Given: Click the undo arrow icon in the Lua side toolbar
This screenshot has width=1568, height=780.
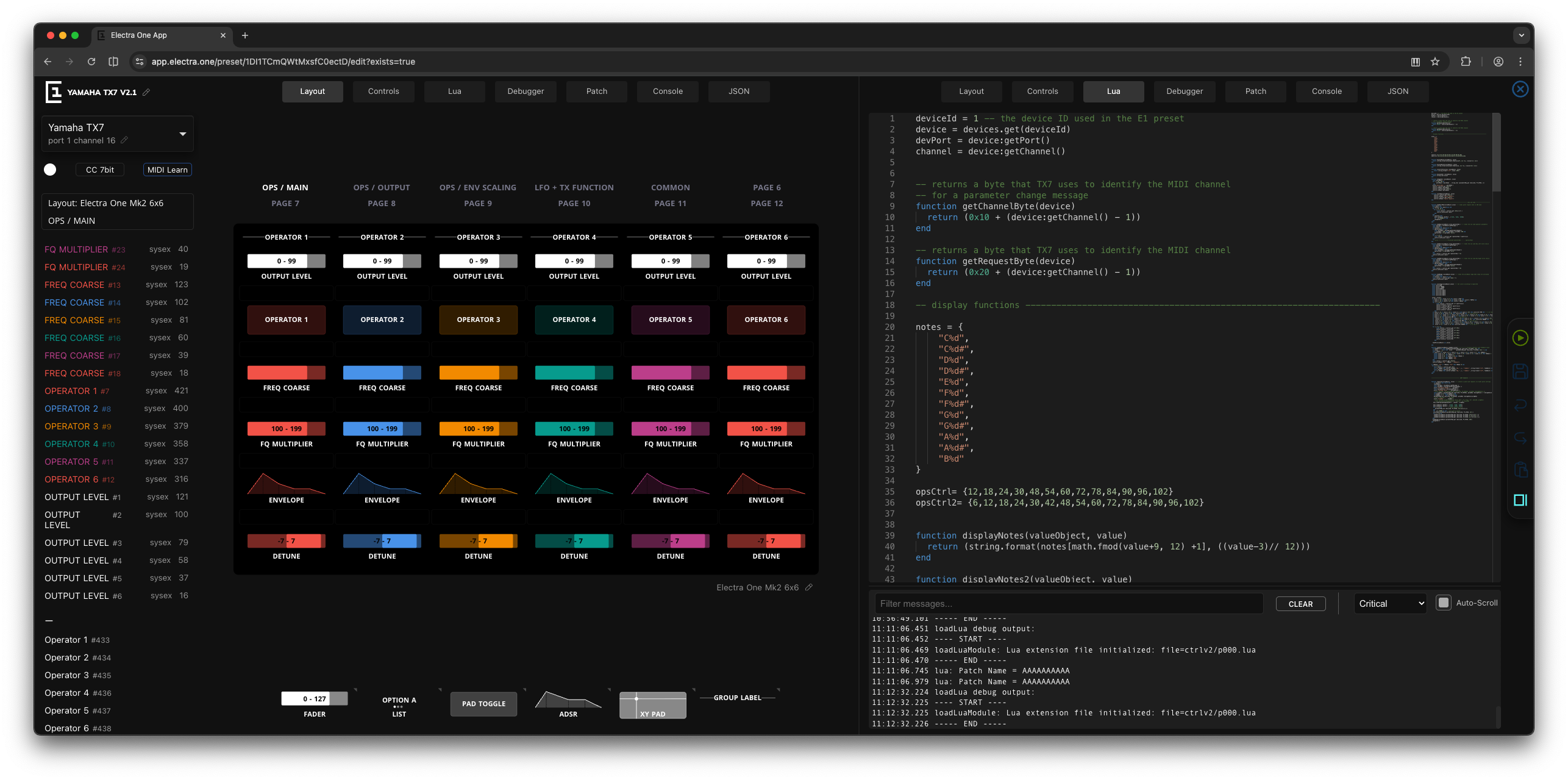Looking at the screenshot, I should point(1520,405).
